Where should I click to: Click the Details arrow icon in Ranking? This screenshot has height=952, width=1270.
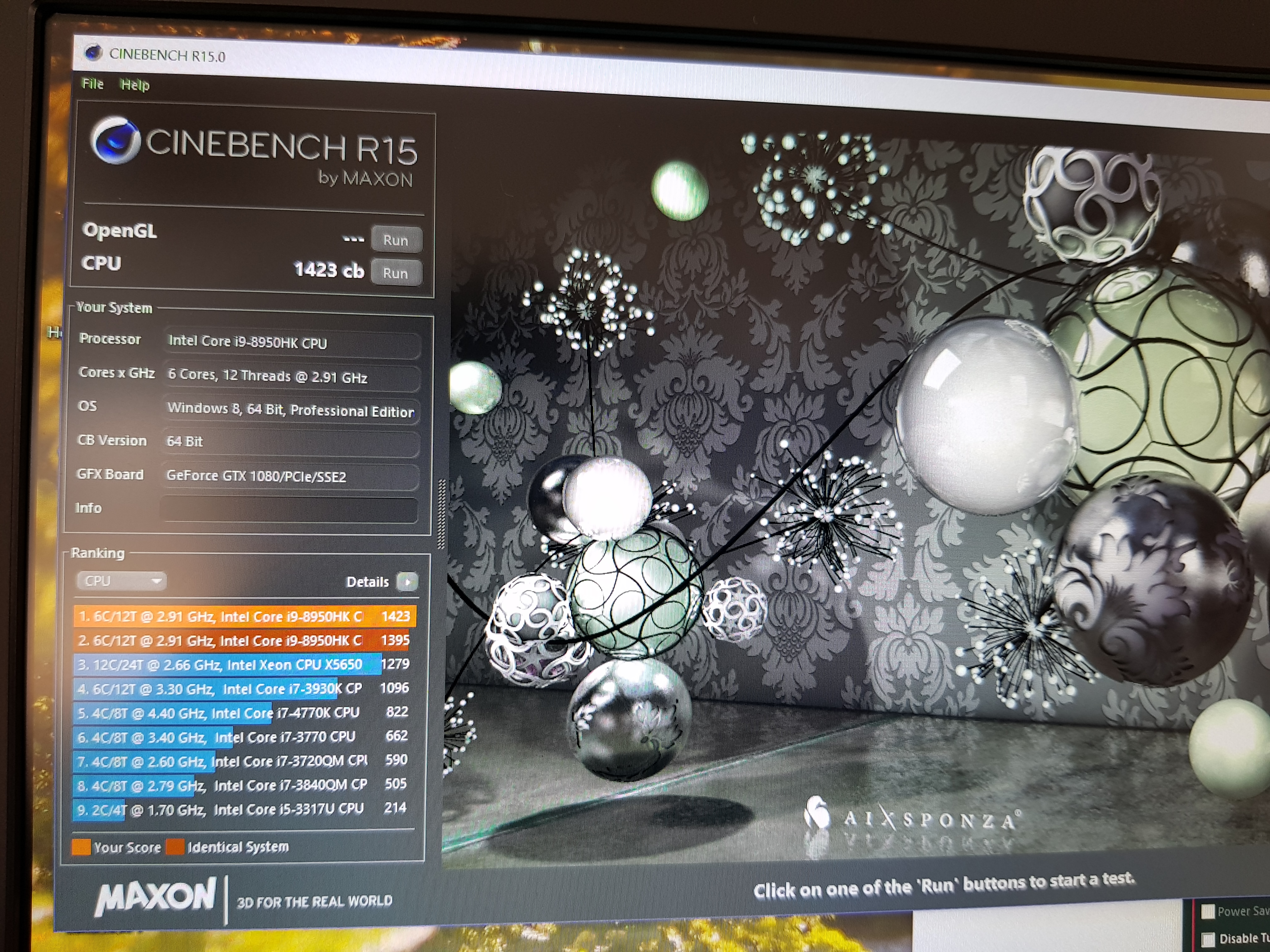tap(407, 582)
